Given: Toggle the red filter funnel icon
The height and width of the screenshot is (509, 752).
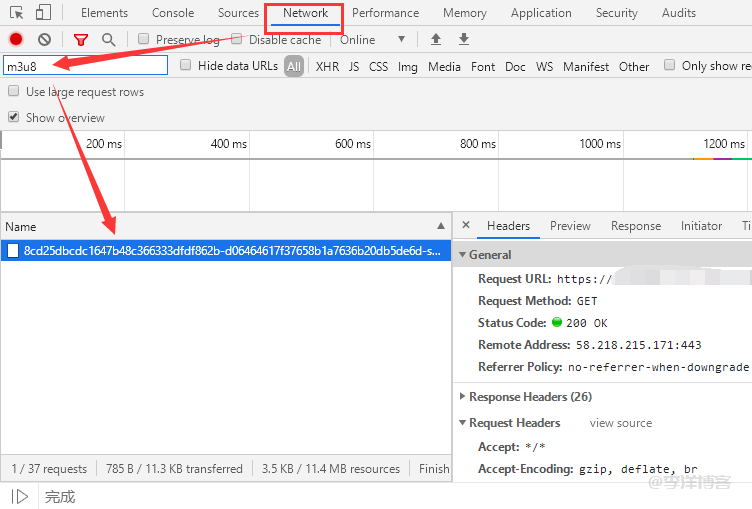Looking at the screenshot, I should 81,39.
